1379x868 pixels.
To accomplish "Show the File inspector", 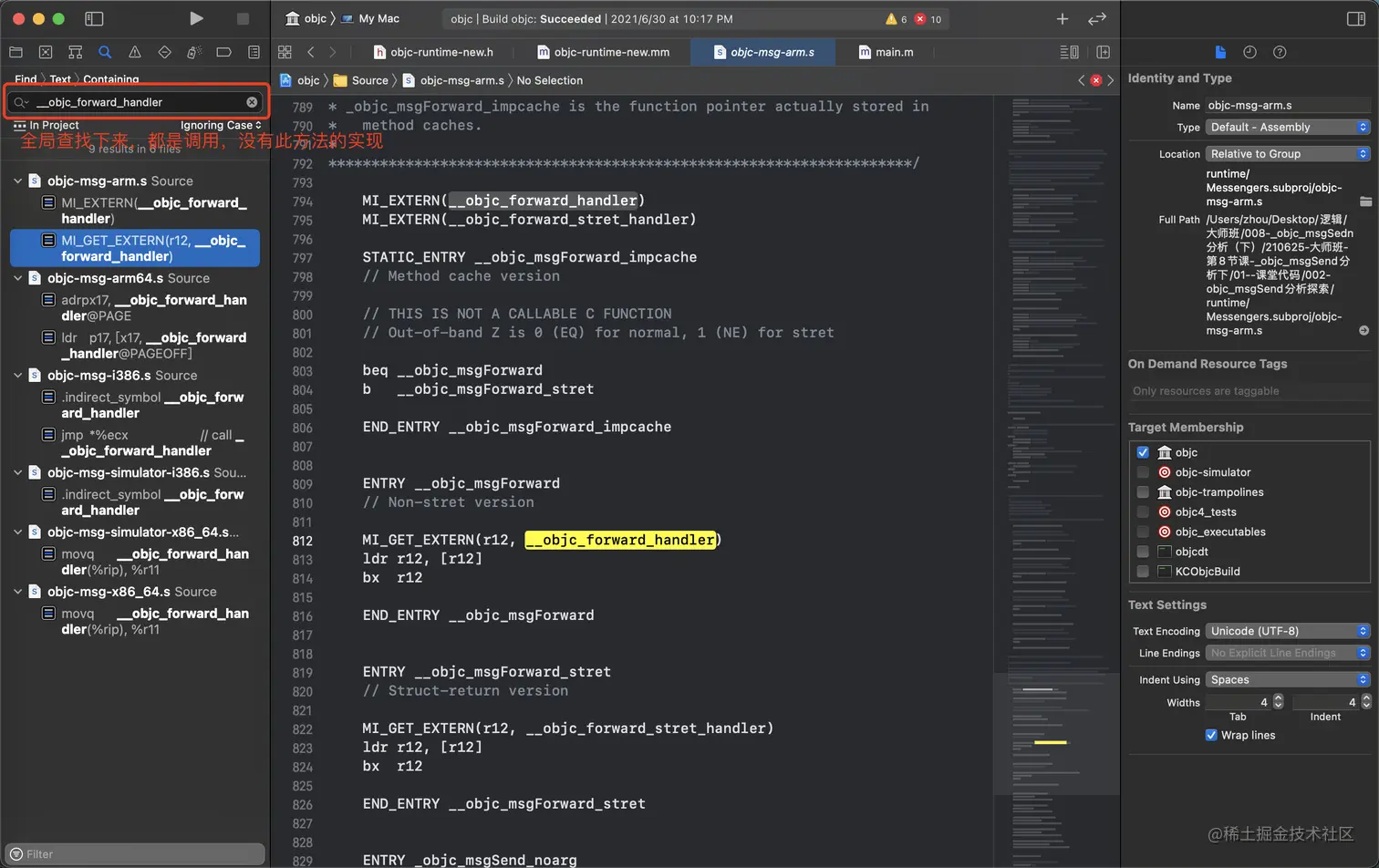I will (x=1220, y=52).
